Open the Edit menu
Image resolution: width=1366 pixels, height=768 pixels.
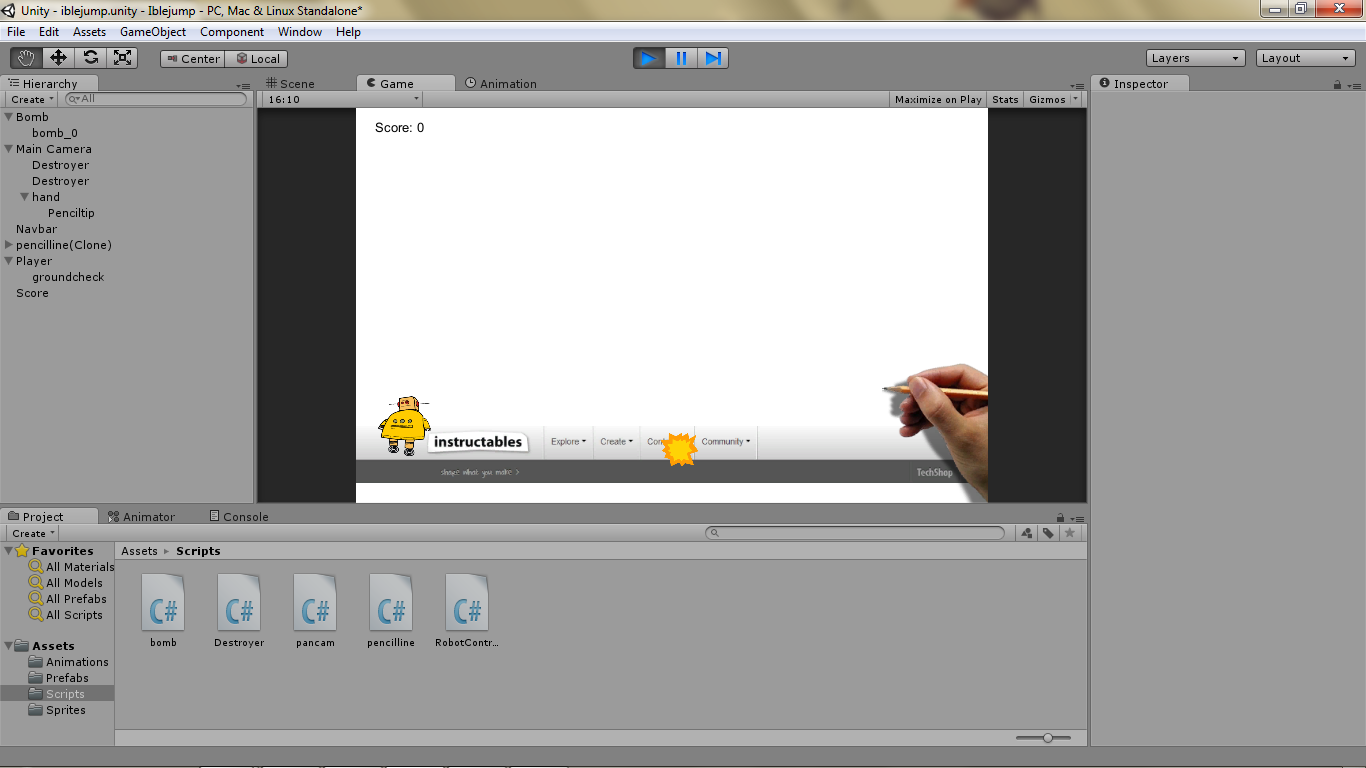click(49, 32)
